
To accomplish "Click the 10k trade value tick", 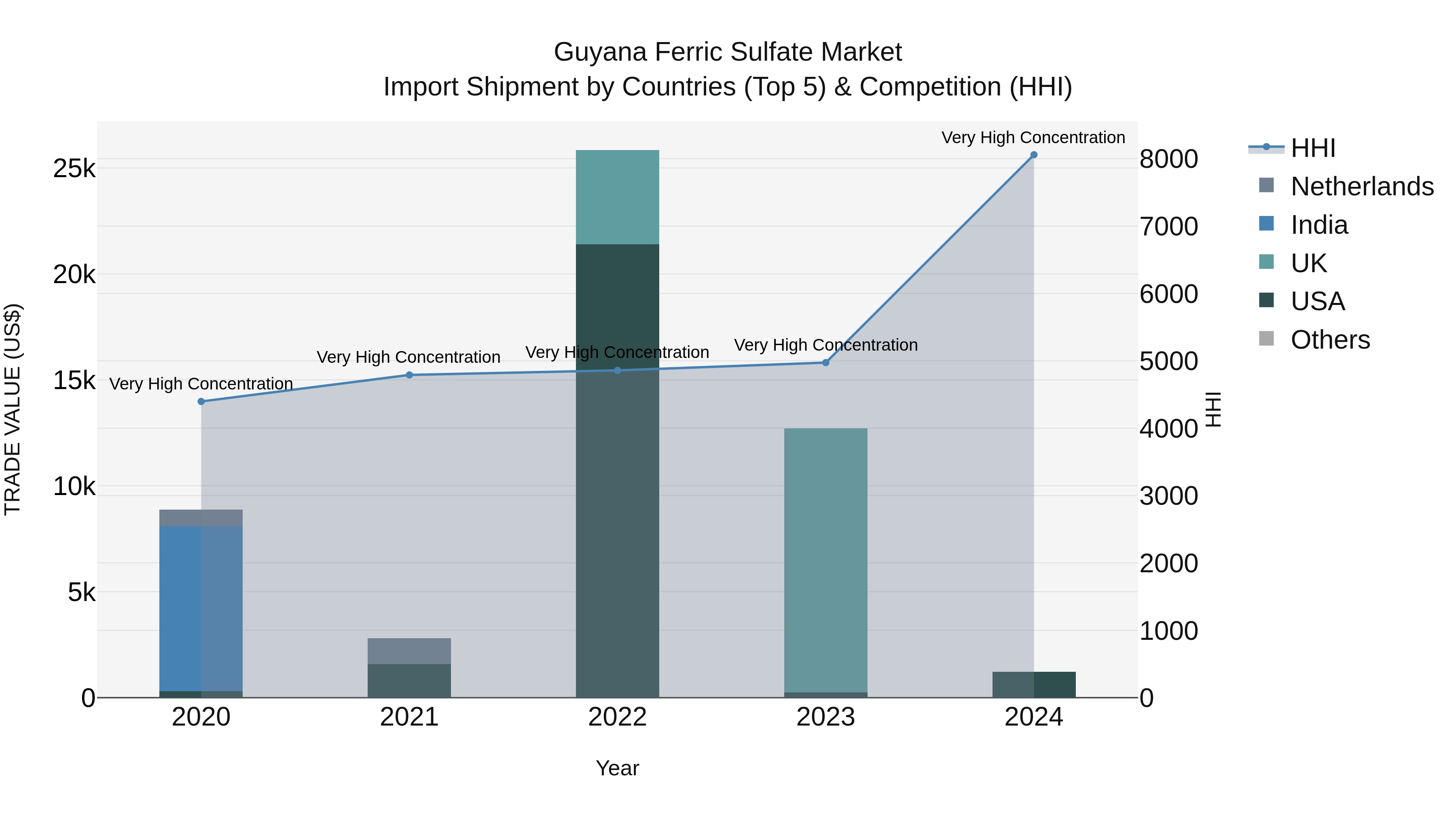I will click(x=74, y=486).
